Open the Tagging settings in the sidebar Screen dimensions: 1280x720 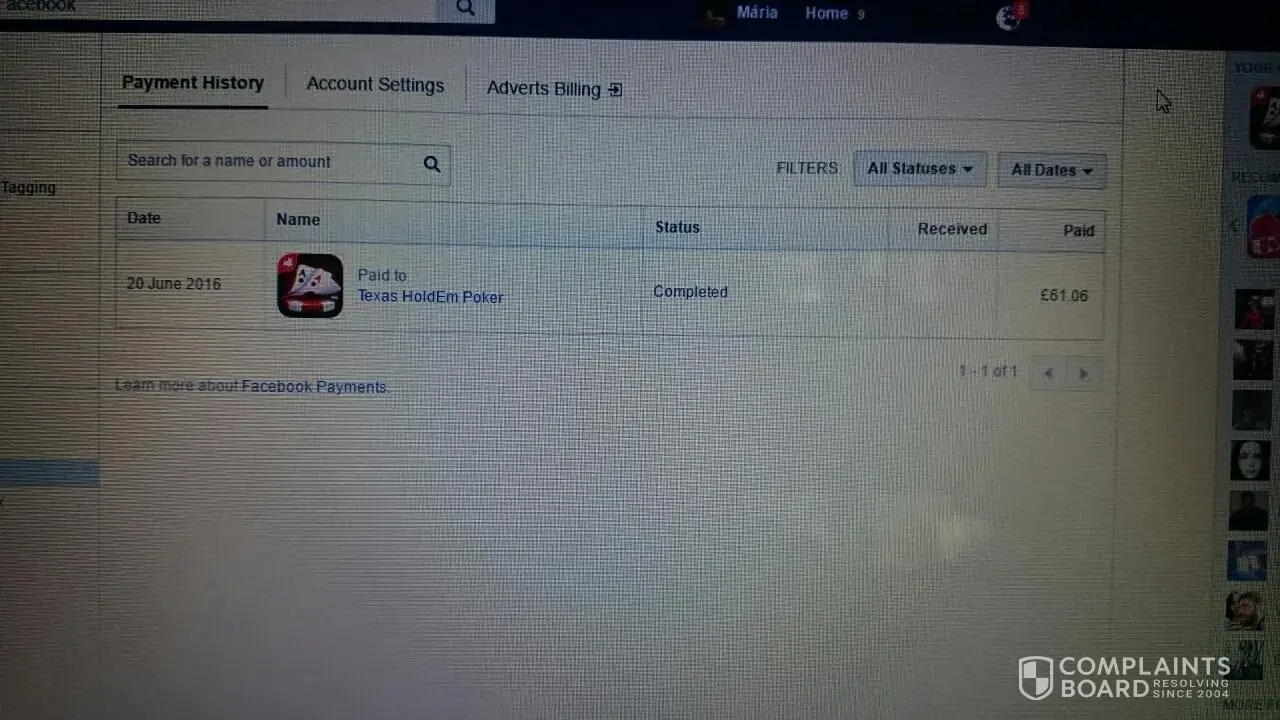(28, 187)
